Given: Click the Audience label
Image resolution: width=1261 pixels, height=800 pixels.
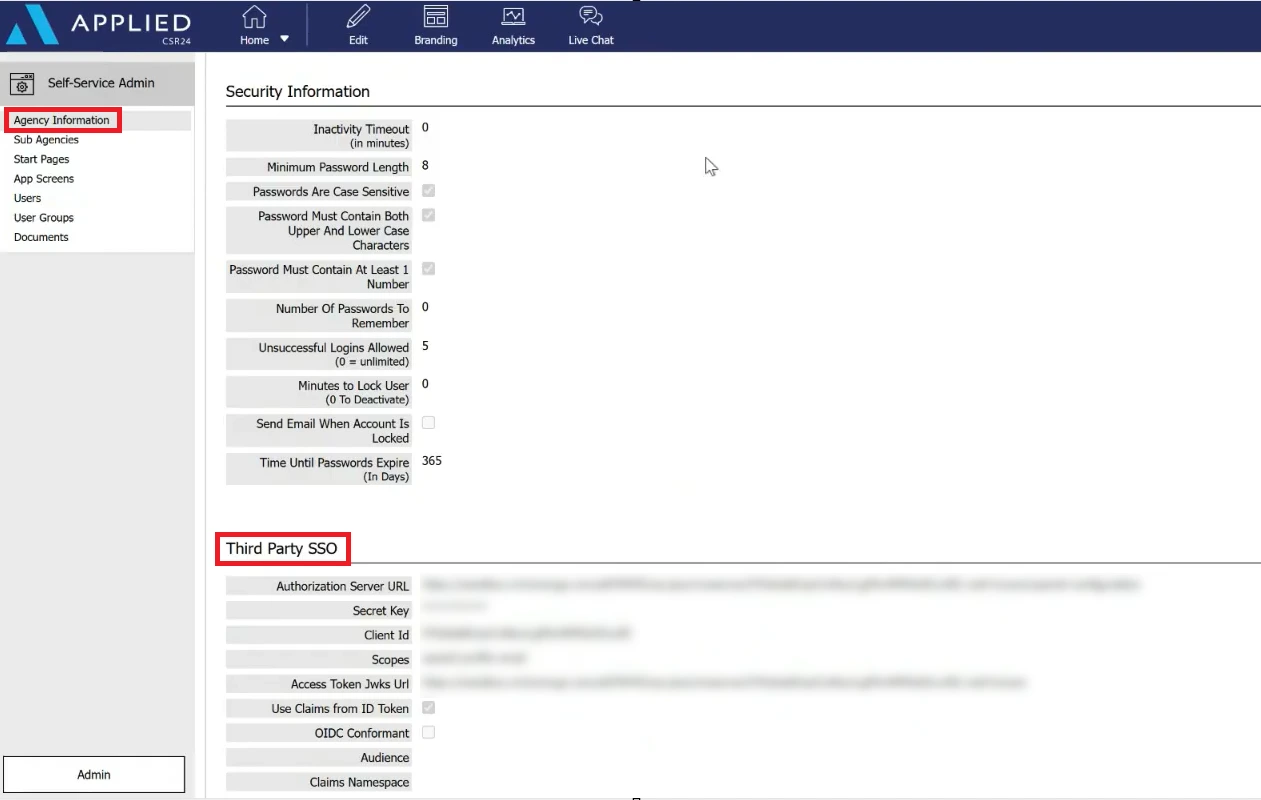Looking at the screenshot, I should point(385,758).
